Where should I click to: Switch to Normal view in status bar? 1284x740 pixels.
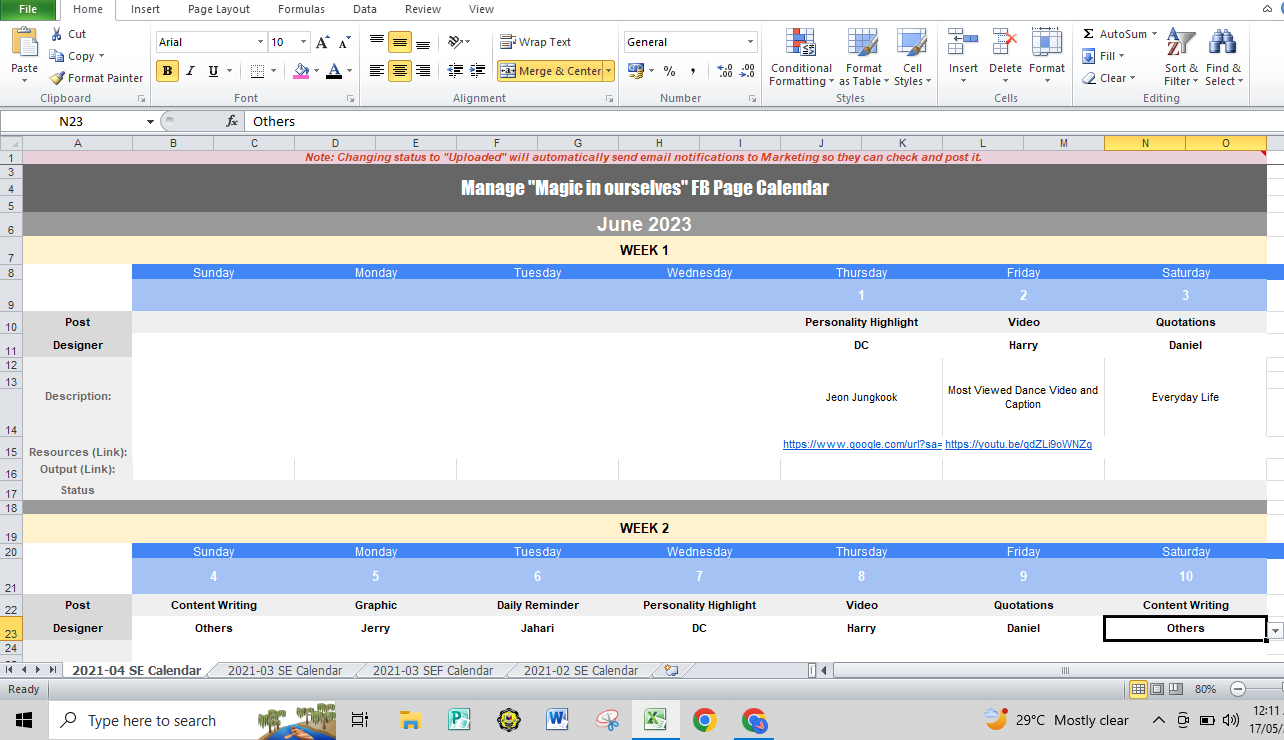[x=1138, y=689]
